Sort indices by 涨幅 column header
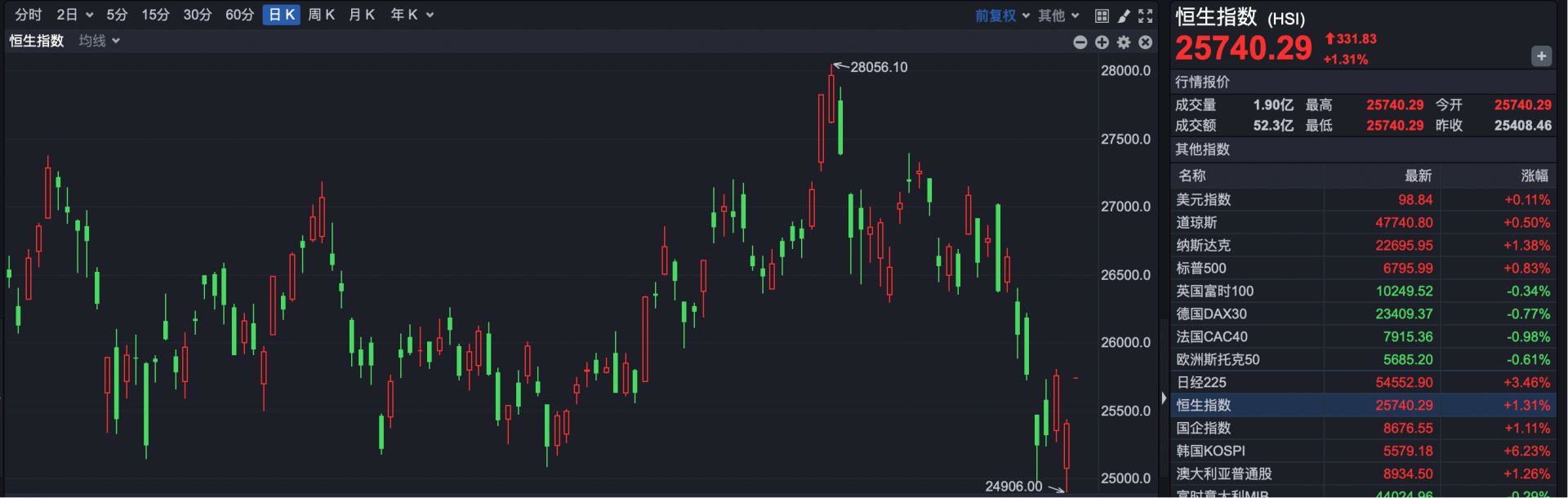1568x498 pixels. (1534, 176)
